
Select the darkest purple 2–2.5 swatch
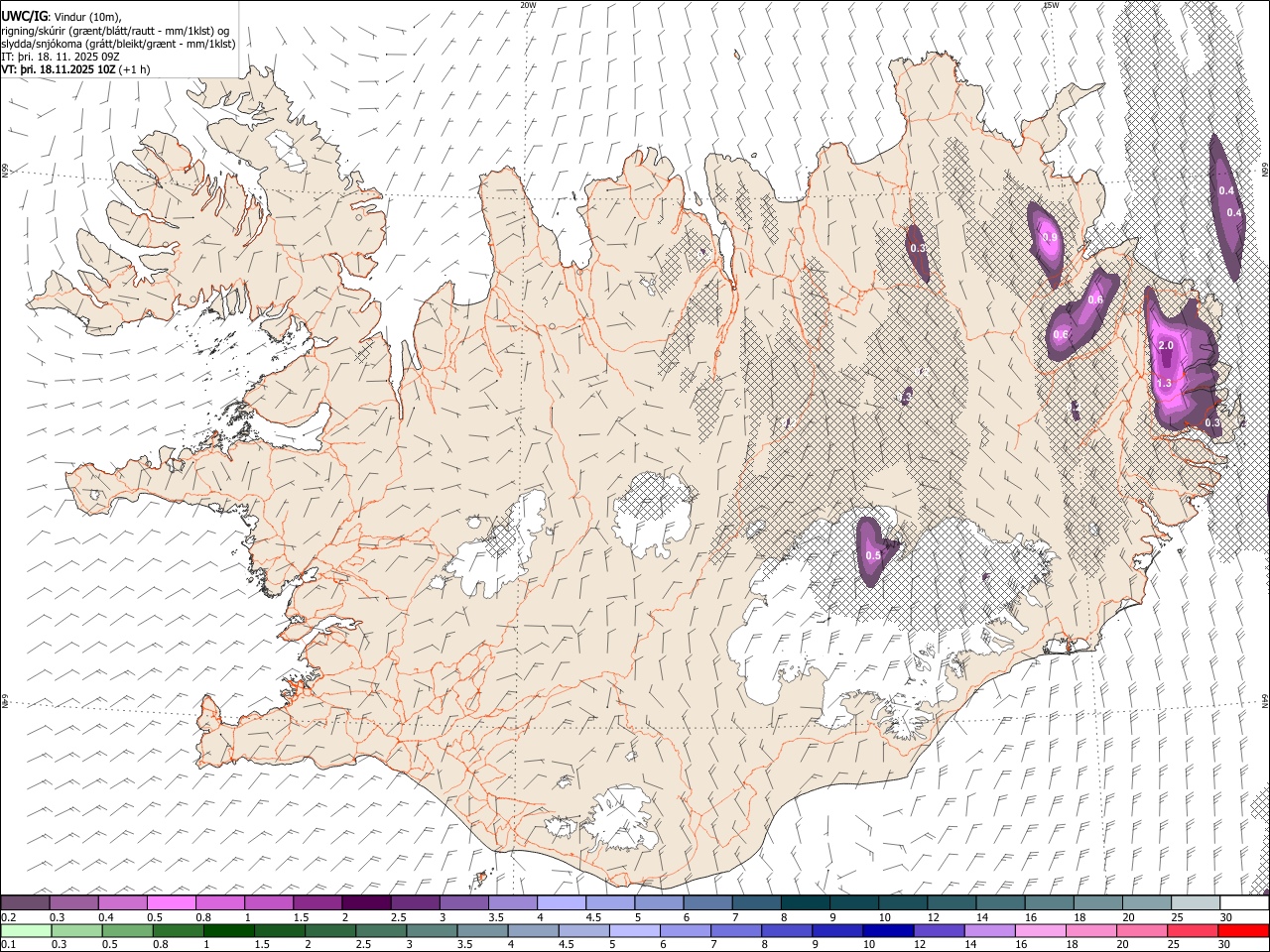366,902
